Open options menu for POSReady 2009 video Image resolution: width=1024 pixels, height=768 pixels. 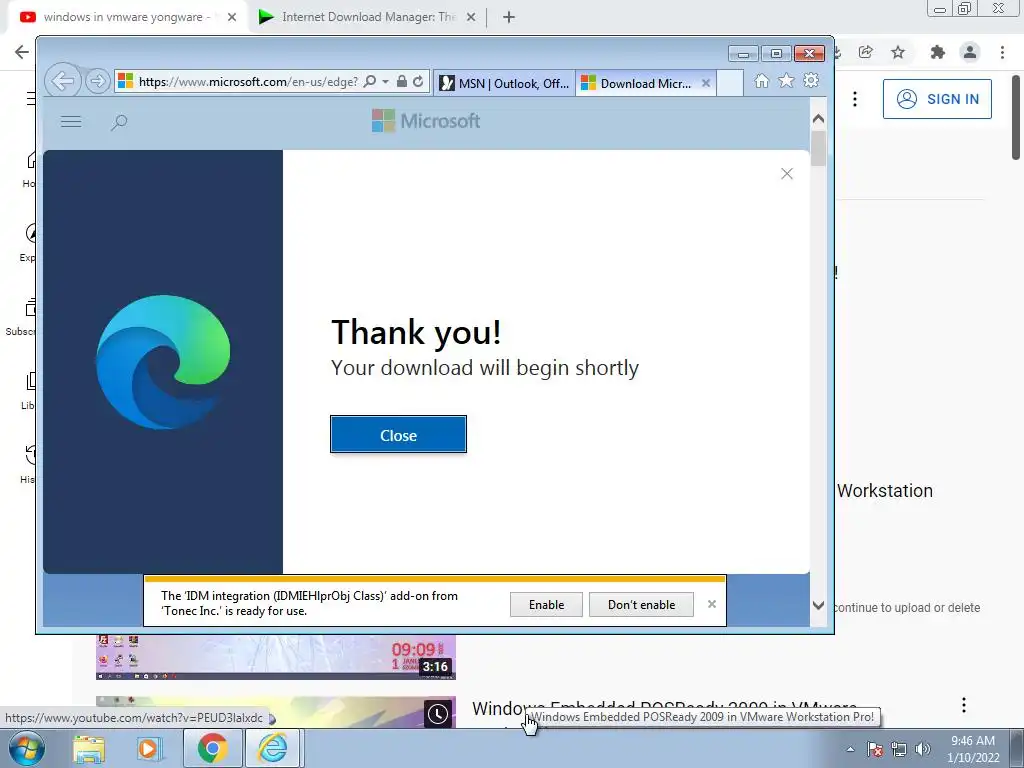click(963, 705)
